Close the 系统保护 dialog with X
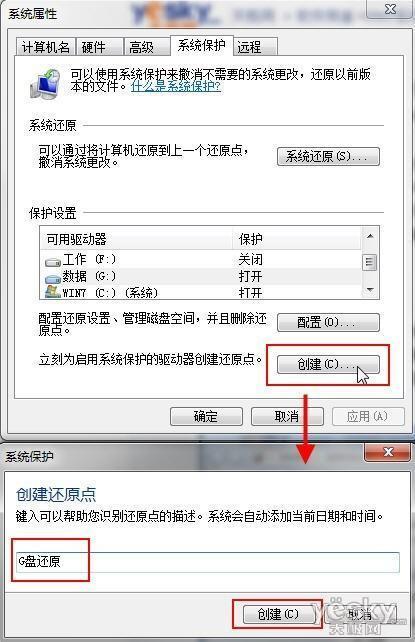The height and width of the screenshot is (642, 415). tap(387, 452)
